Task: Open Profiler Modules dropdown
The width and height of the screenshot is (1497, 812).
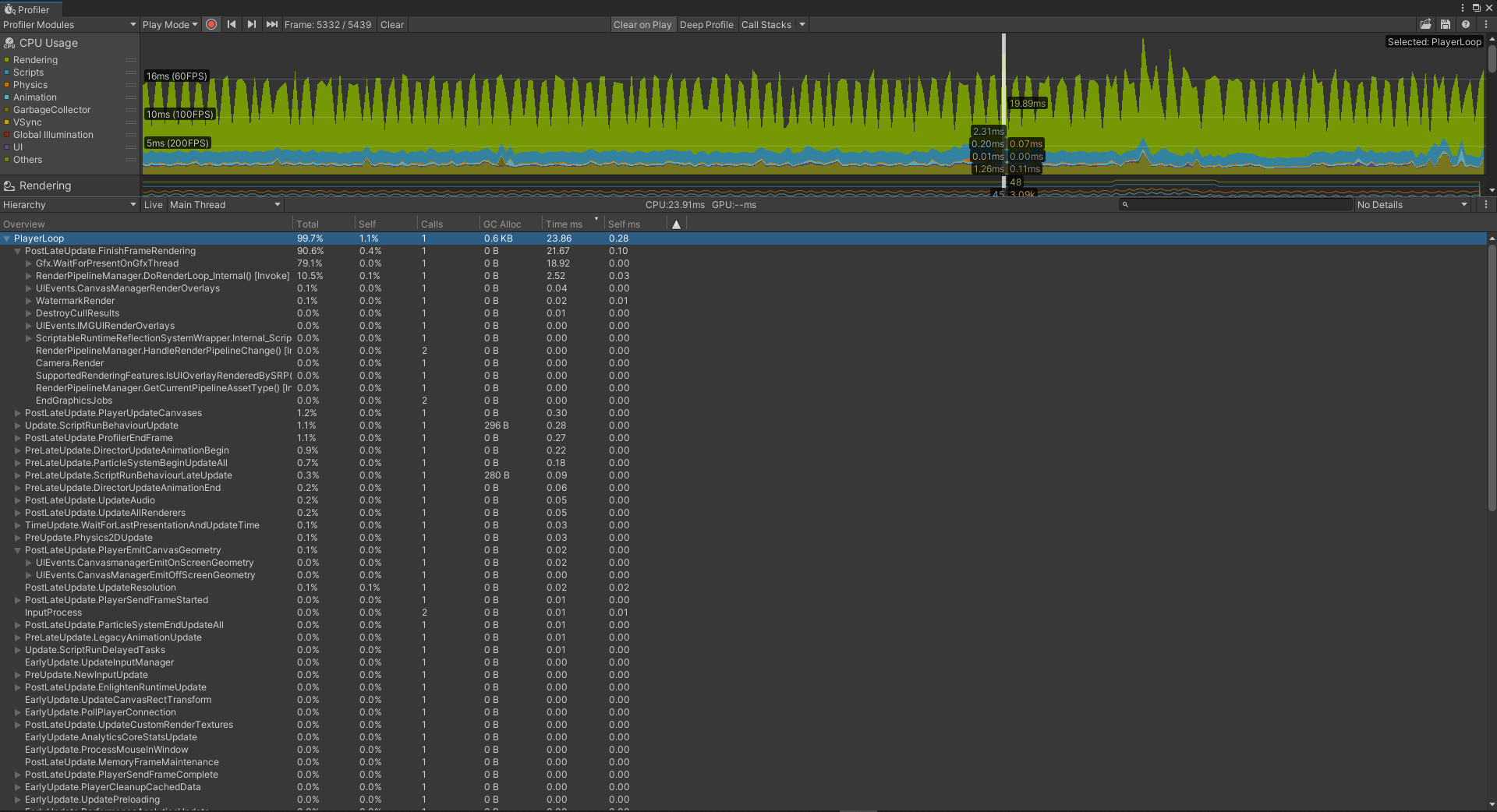Action: click(69, 24)
